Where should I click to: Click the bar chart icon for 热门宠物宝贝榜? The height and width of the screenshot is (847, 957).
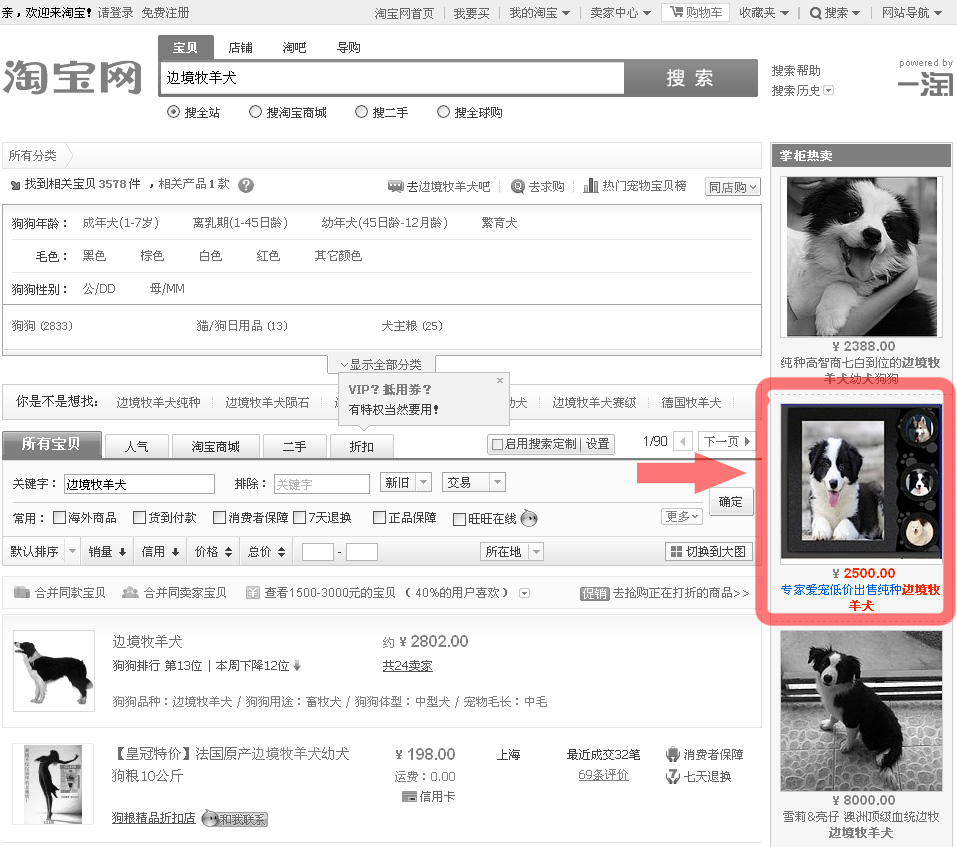590,186
